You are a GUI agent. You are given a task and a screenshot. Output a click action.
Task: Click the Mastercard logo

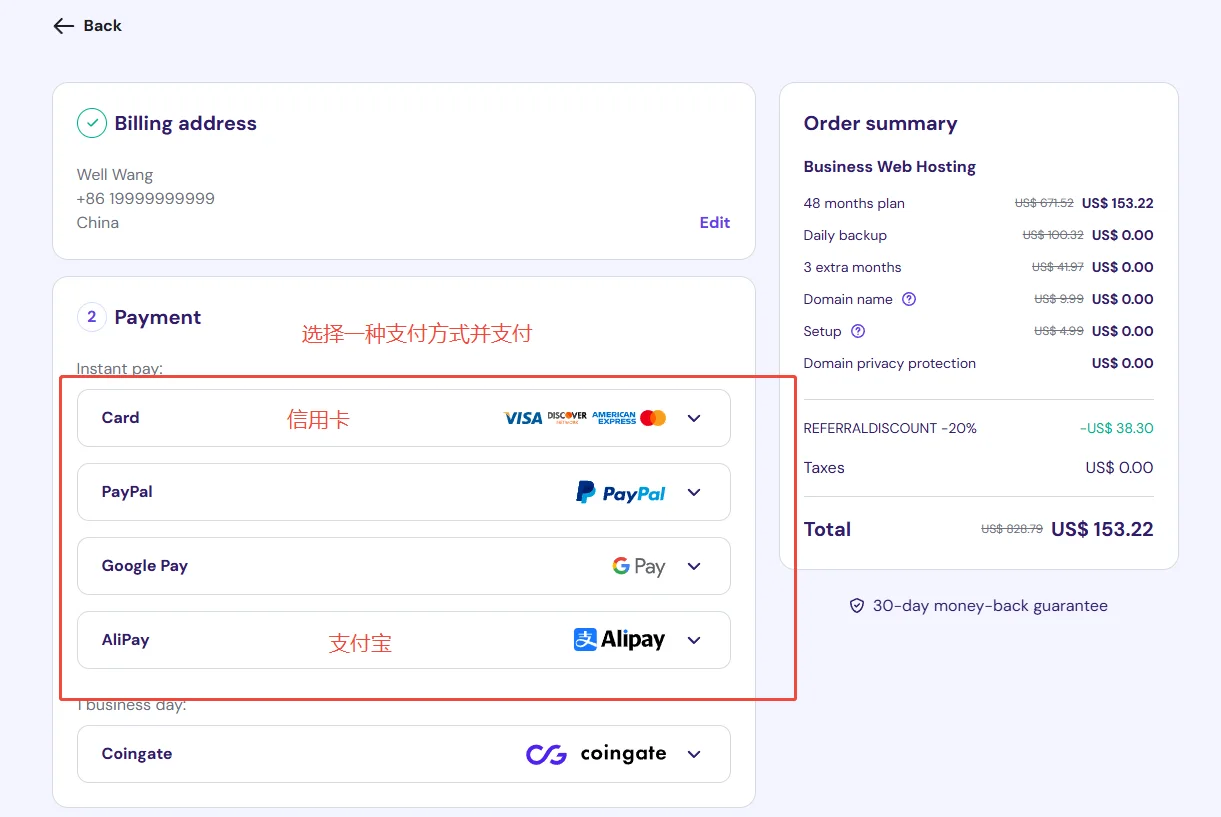653,418
